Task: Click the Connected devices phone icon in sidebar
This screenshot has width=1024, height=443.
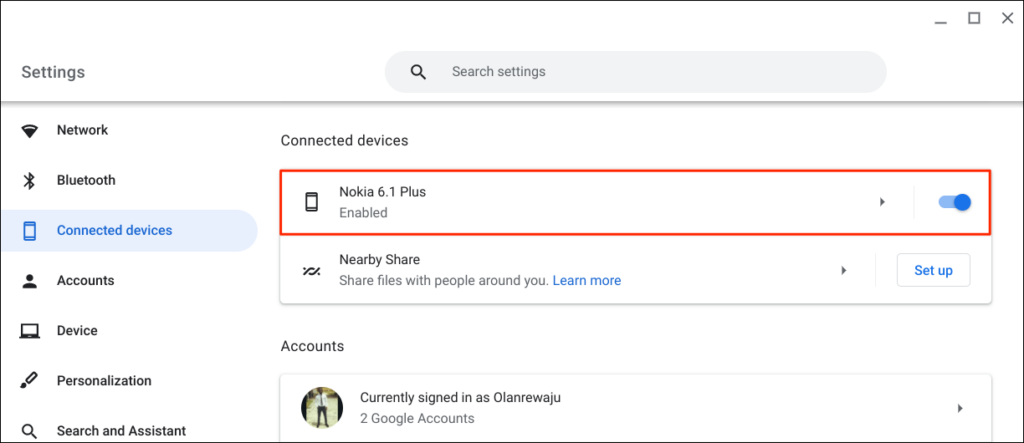Action: [x=30, y=231]
